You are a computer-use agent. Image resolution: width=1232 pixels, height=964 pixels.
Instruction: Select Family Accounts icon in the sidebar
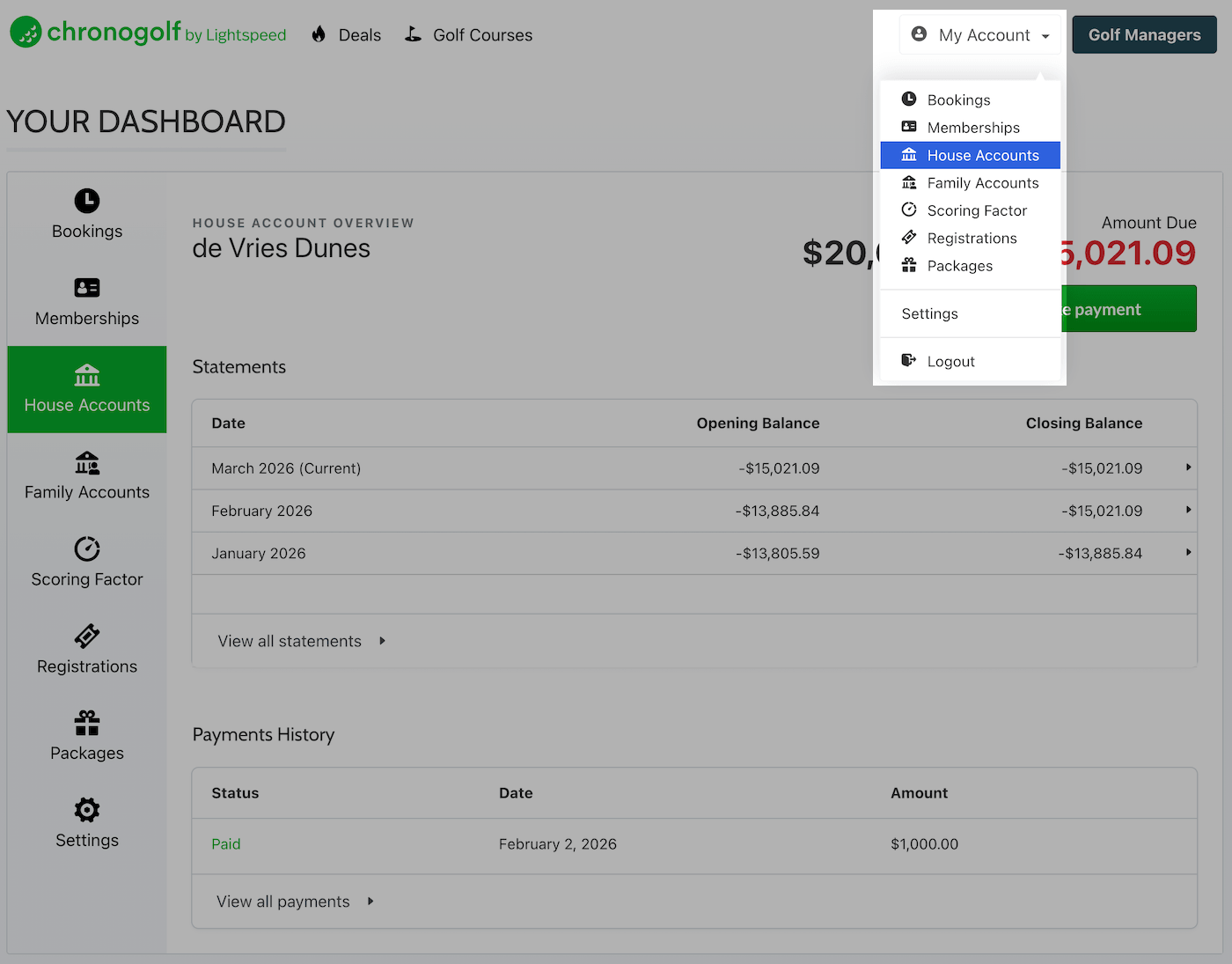coord(86,462)
